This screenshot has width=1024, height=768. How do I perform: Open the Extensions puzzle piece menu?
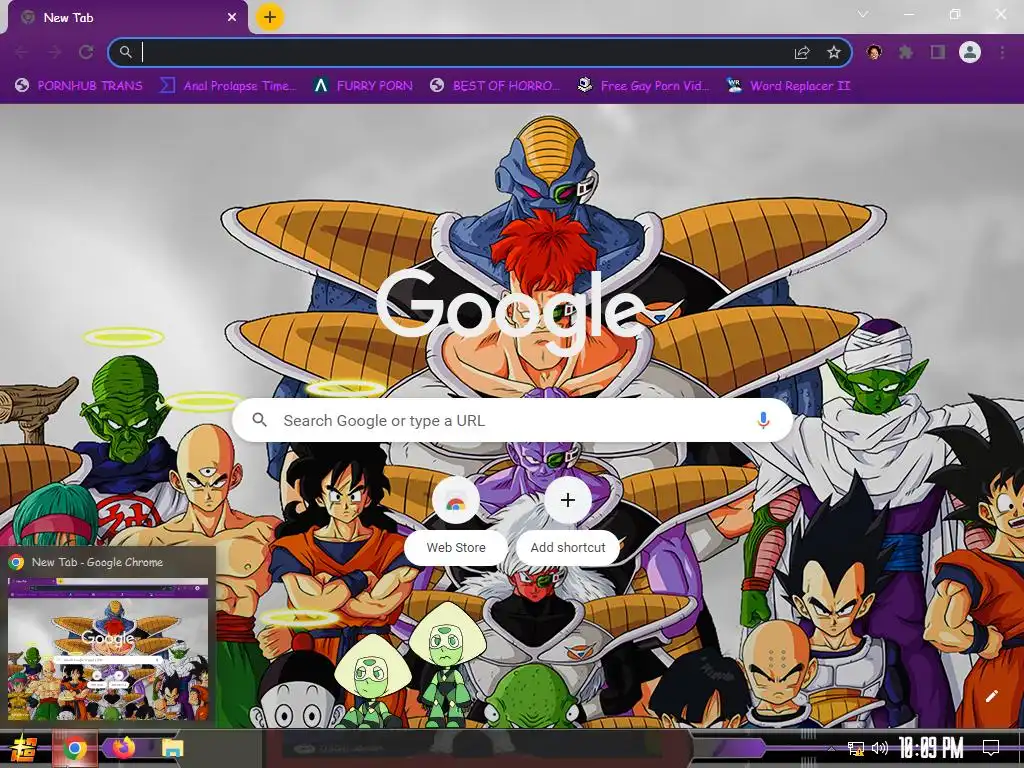pos(906,52)
